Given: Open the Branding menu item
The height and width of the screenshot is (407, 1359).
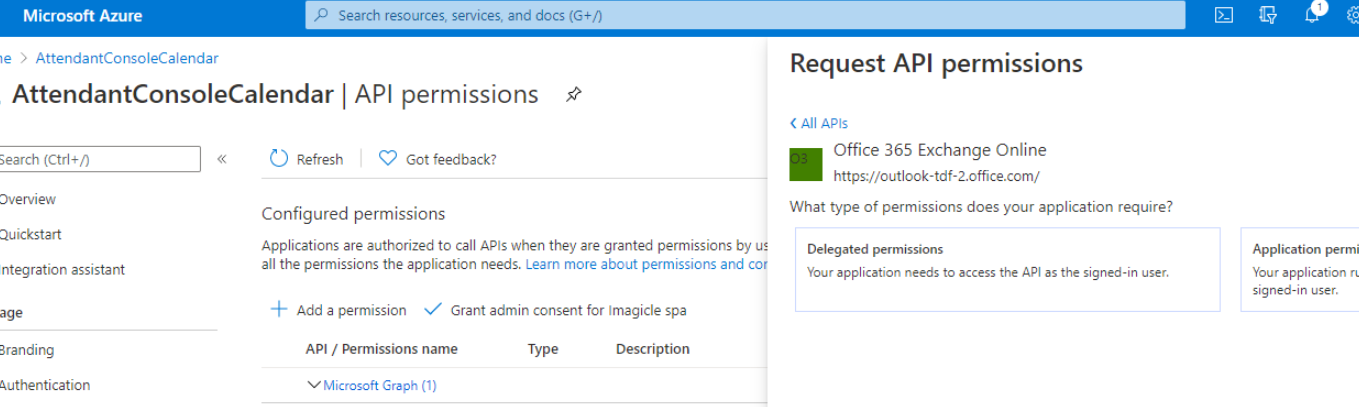Looking at the screenshot, I should 26,350.
